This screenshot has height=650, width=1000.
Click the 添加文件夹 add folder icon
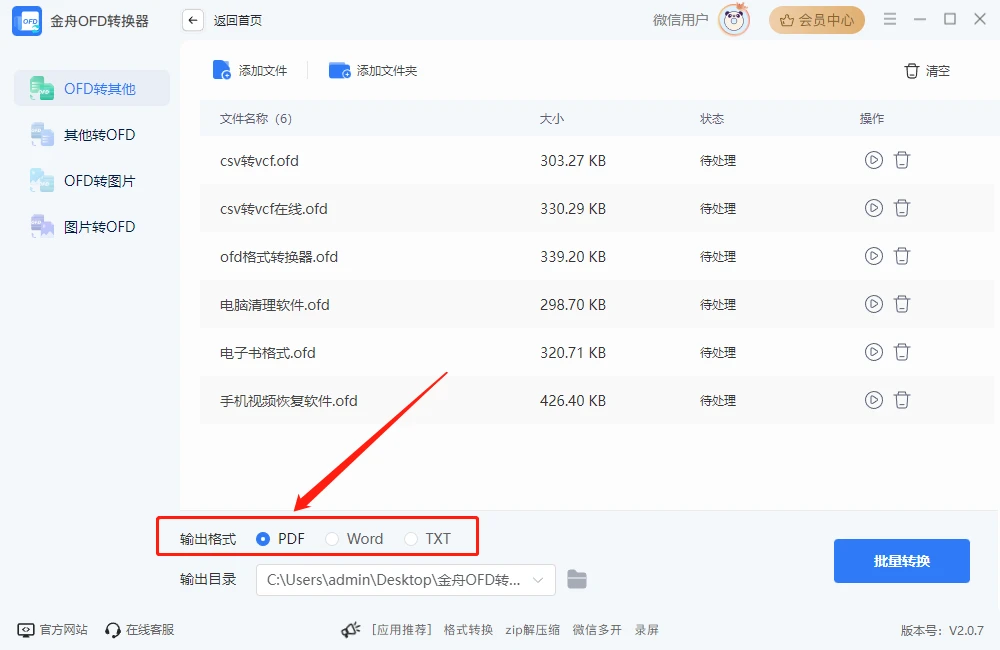(339, 70)
